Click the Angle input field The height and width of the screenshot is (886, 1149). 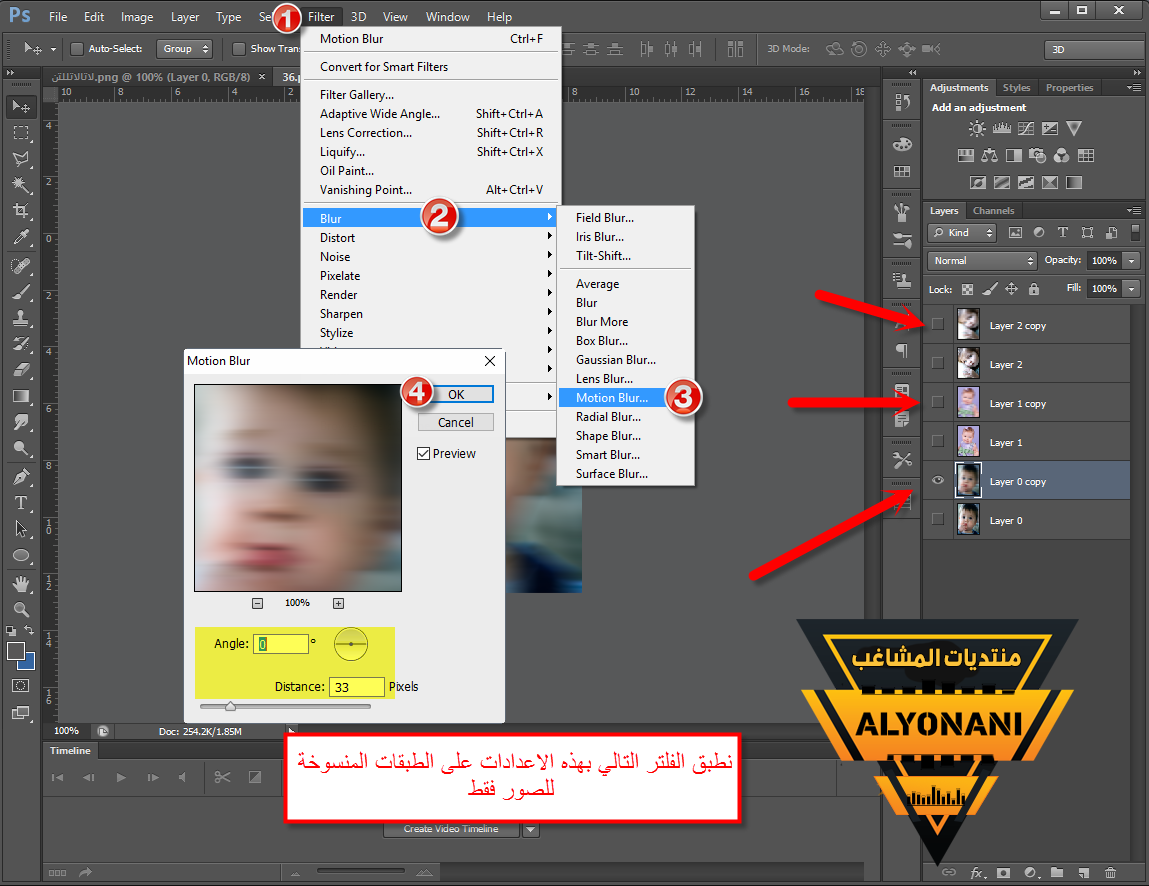(281, 645)
